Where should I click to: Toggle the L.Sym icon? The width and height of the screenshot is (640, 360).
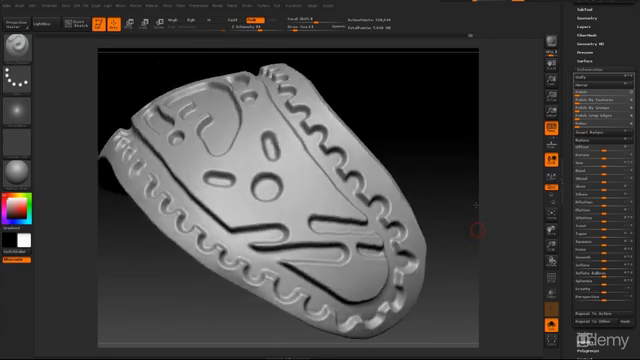pyautogui.click(x=551, y=176)
